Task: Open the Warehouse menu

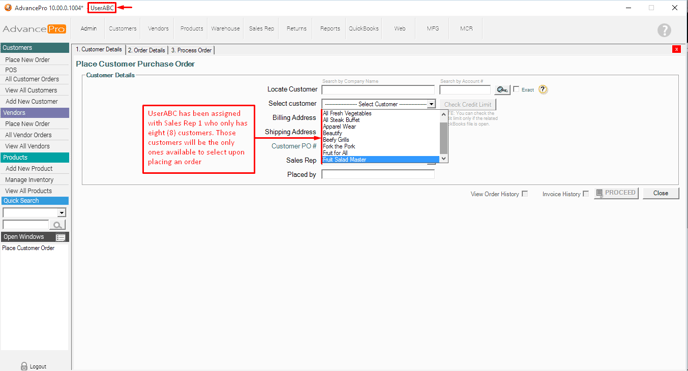Action: pyautogui.click(x=225, y=29)
